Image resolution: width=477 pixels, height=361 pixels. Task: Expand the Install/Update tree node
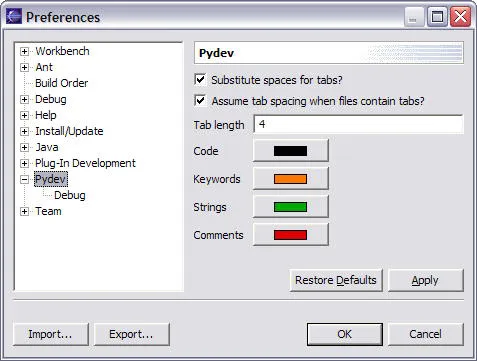(x=24, y=131)
